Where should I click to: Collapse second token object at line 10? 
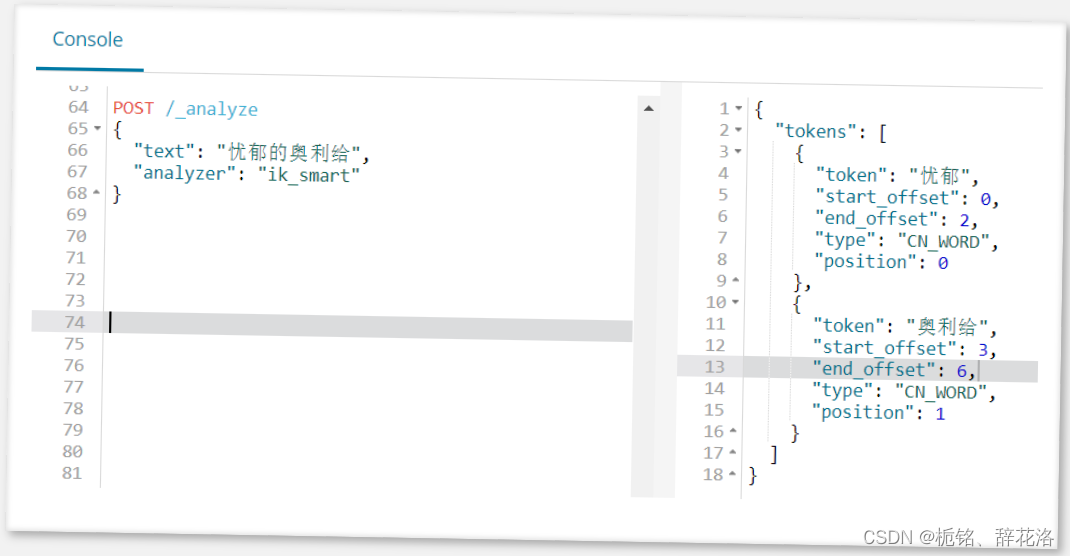click(x=736, y=301)
